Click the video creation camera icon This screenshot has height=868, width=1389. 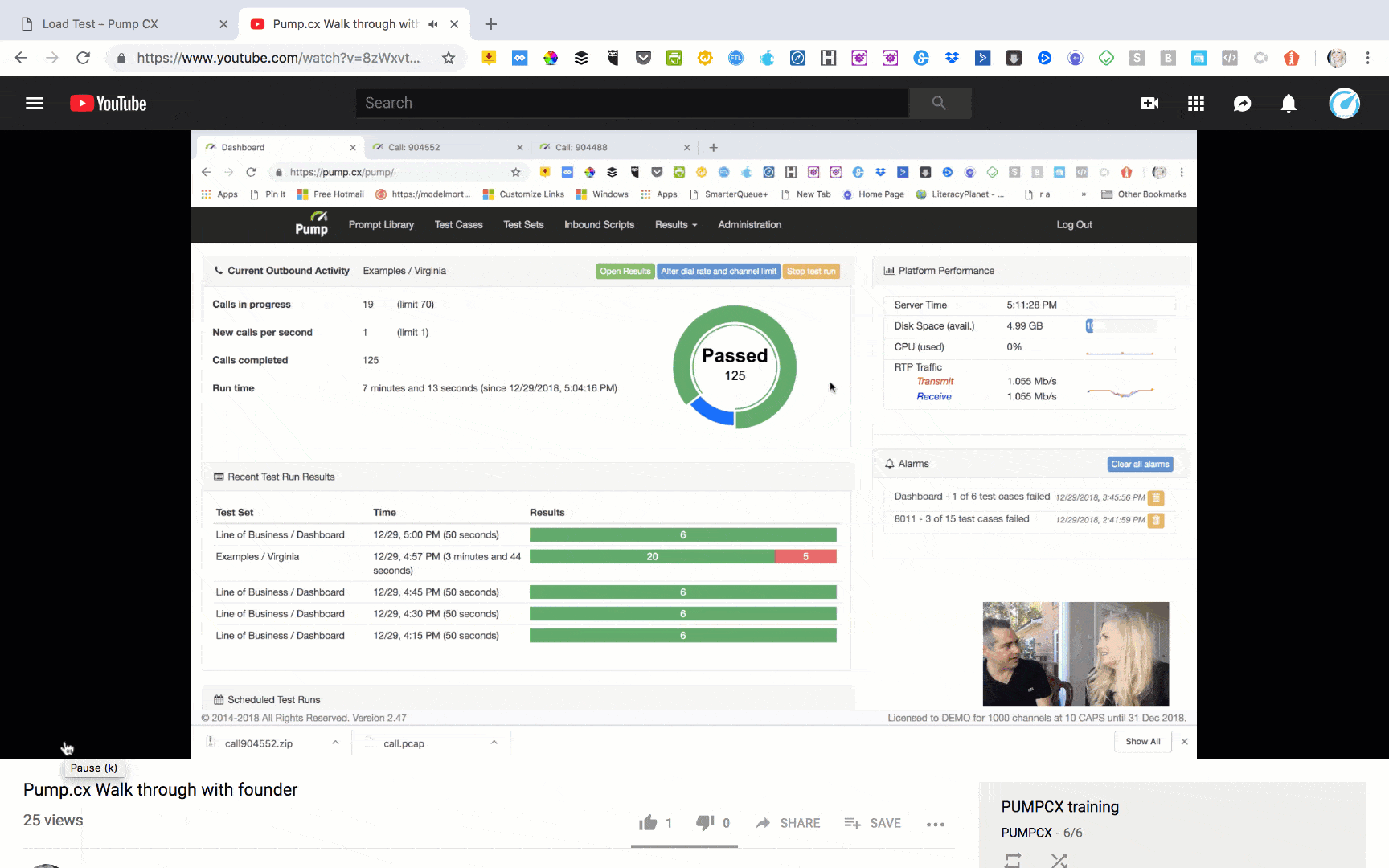click(1149, 103)
